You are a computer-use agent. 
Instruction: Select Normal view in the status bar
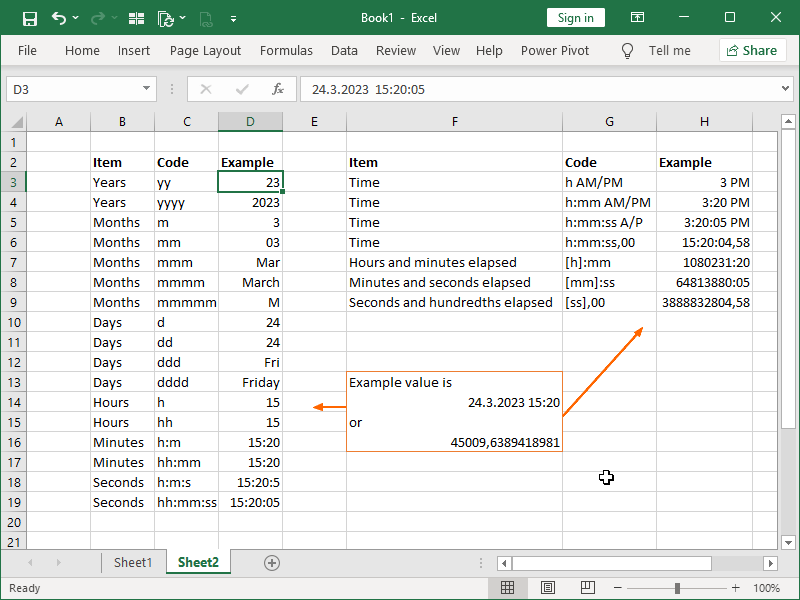click(508, 588)
